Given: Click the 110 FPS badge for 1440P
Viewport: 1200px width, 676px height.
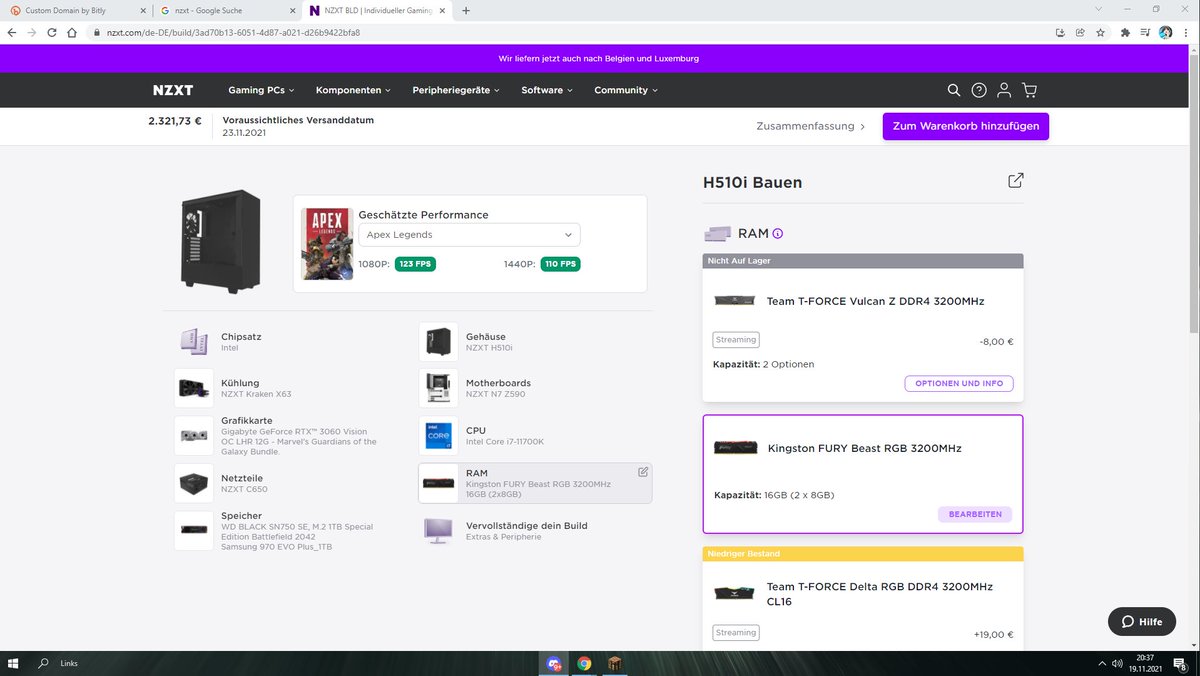Looking at the screenshot, I should pyautogui.click(x=561, y=264).
